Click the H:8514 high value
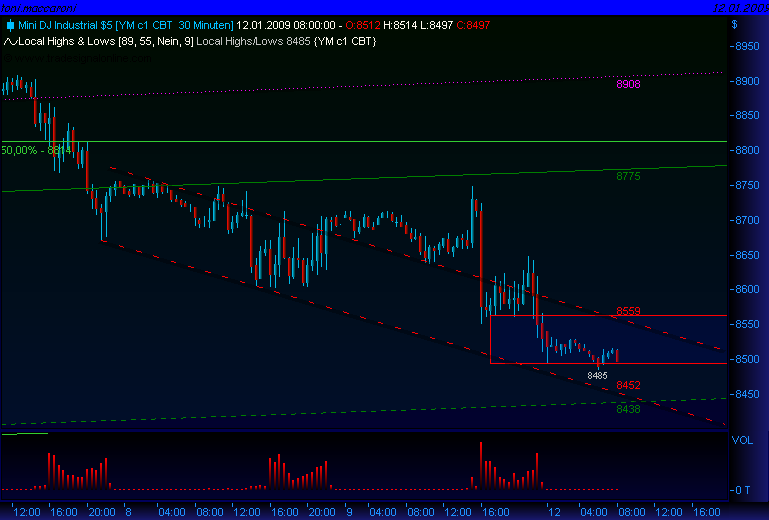This screenshot has height=520, width=769. point(400,25)
